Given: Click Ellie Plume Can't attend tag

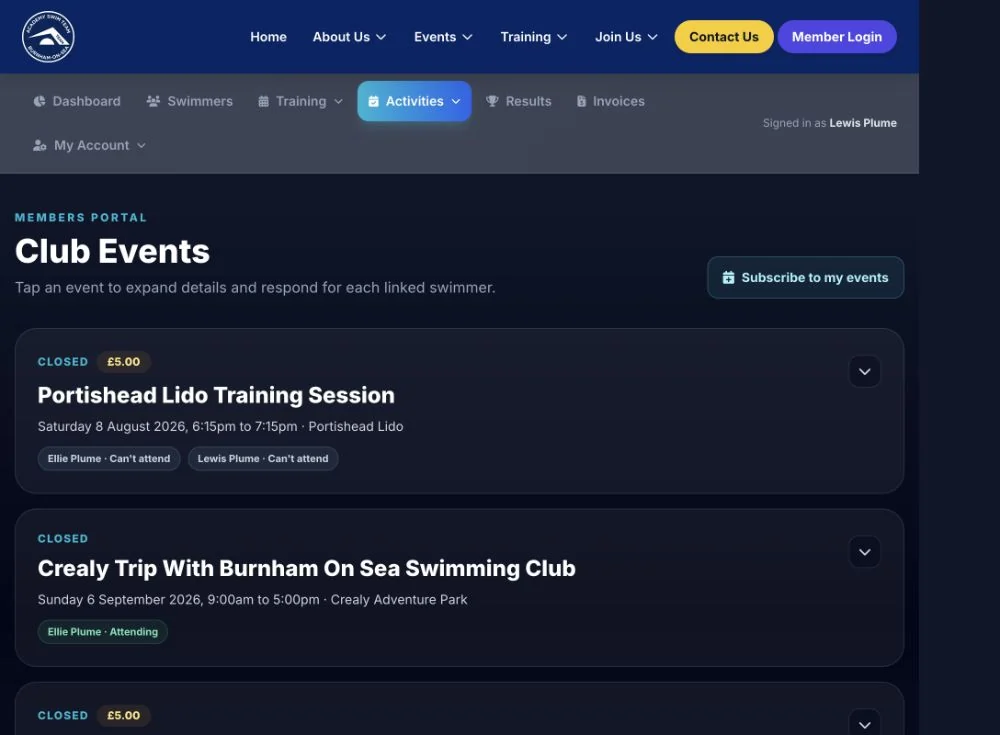Looking at the screenshot, I should click(x=109, y=459).
